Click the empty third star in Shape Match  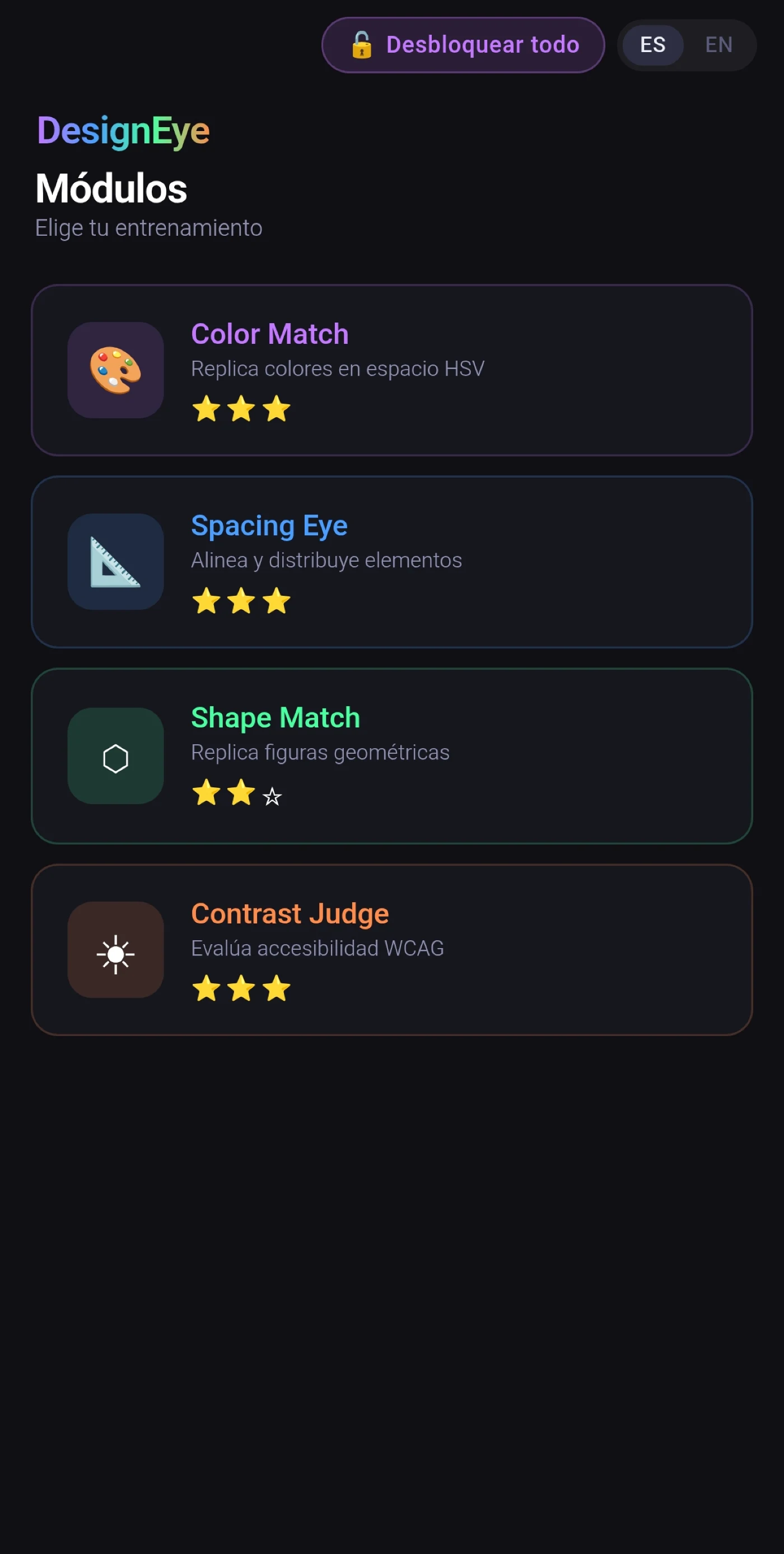[273, 796]
